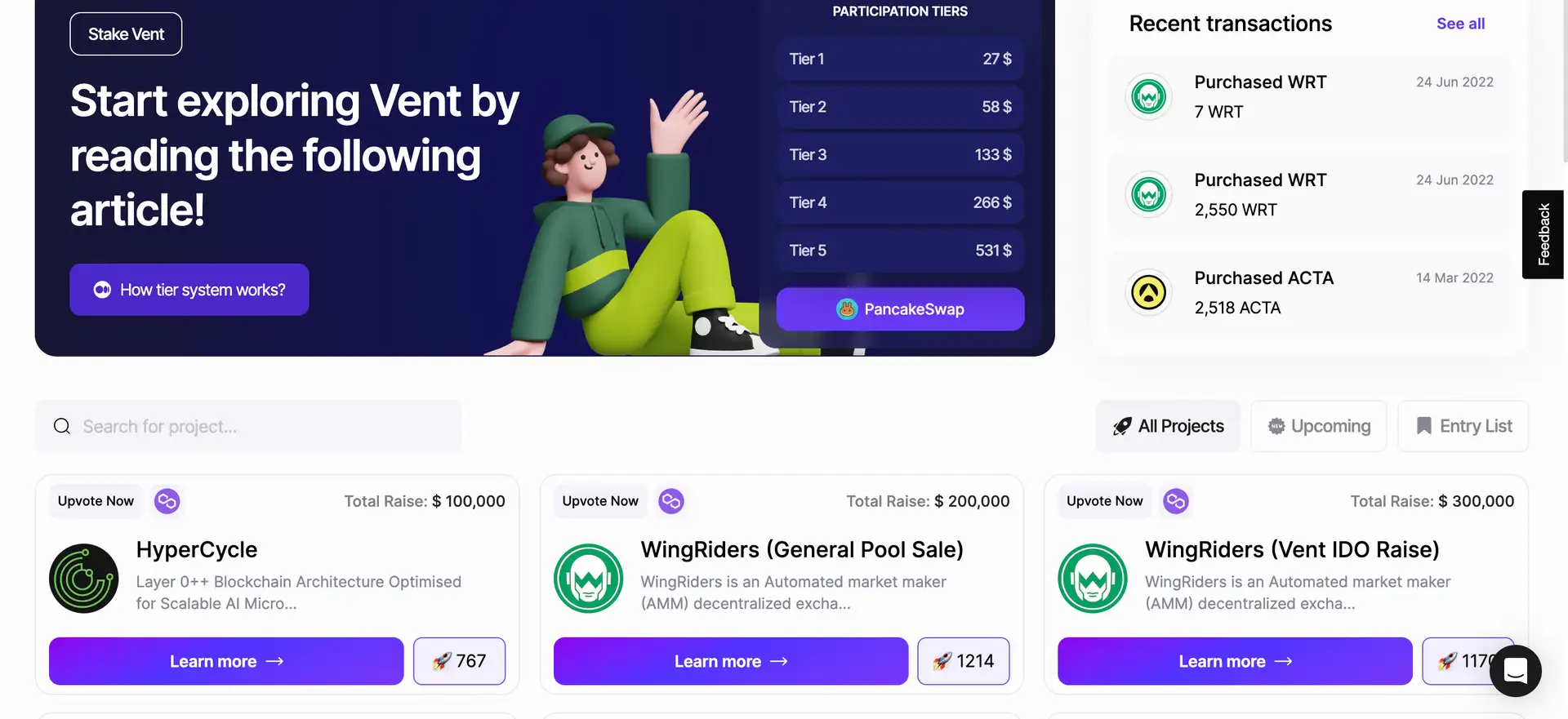Upvote WingRiders General Pool with 1214 rocket
Image resolution: width=1568 pixels, height=719 pixels.
tap(964, 661)
